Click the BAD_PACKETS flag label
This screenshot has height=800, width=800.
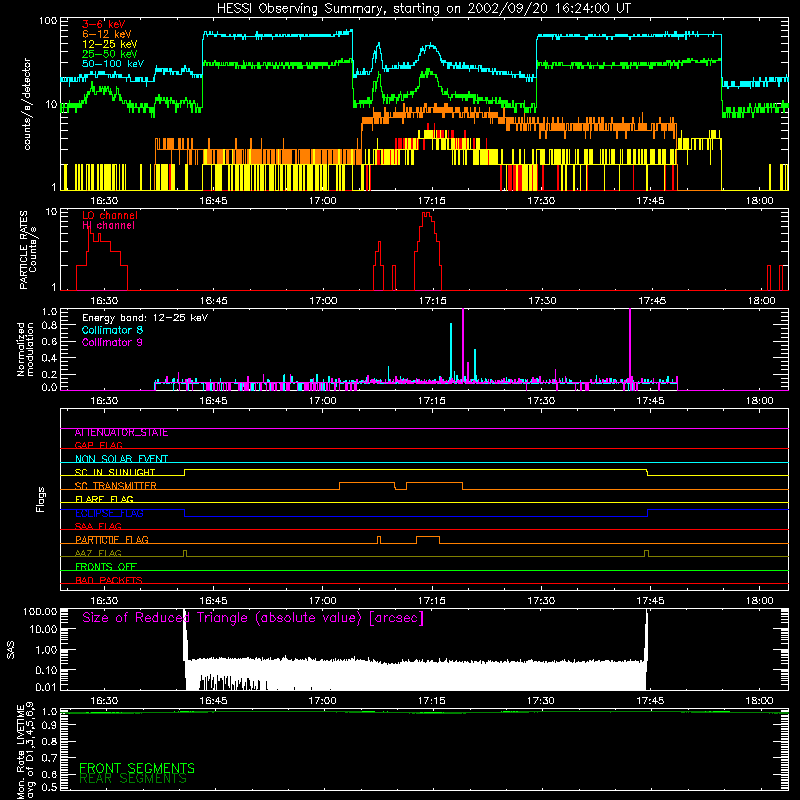coord(109,580)
